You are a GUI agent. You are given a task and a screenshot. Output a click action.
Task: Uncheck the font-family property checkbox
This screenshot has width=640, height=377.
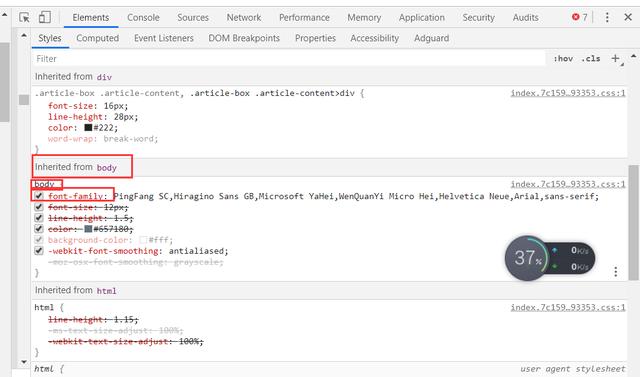tap(39, 196)
